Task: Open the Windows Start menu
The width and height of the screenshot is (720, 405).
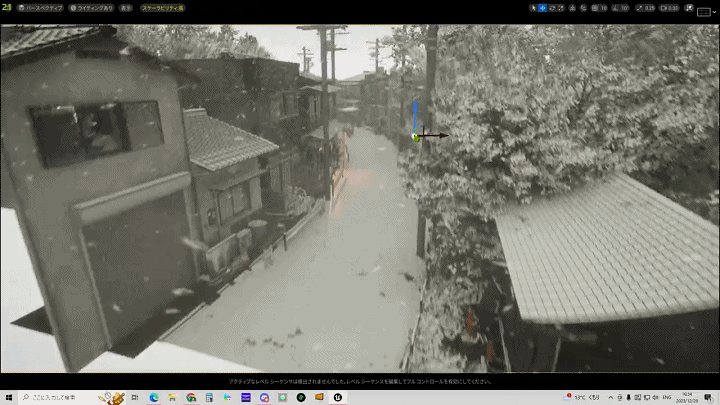Action: pos(9,397)
